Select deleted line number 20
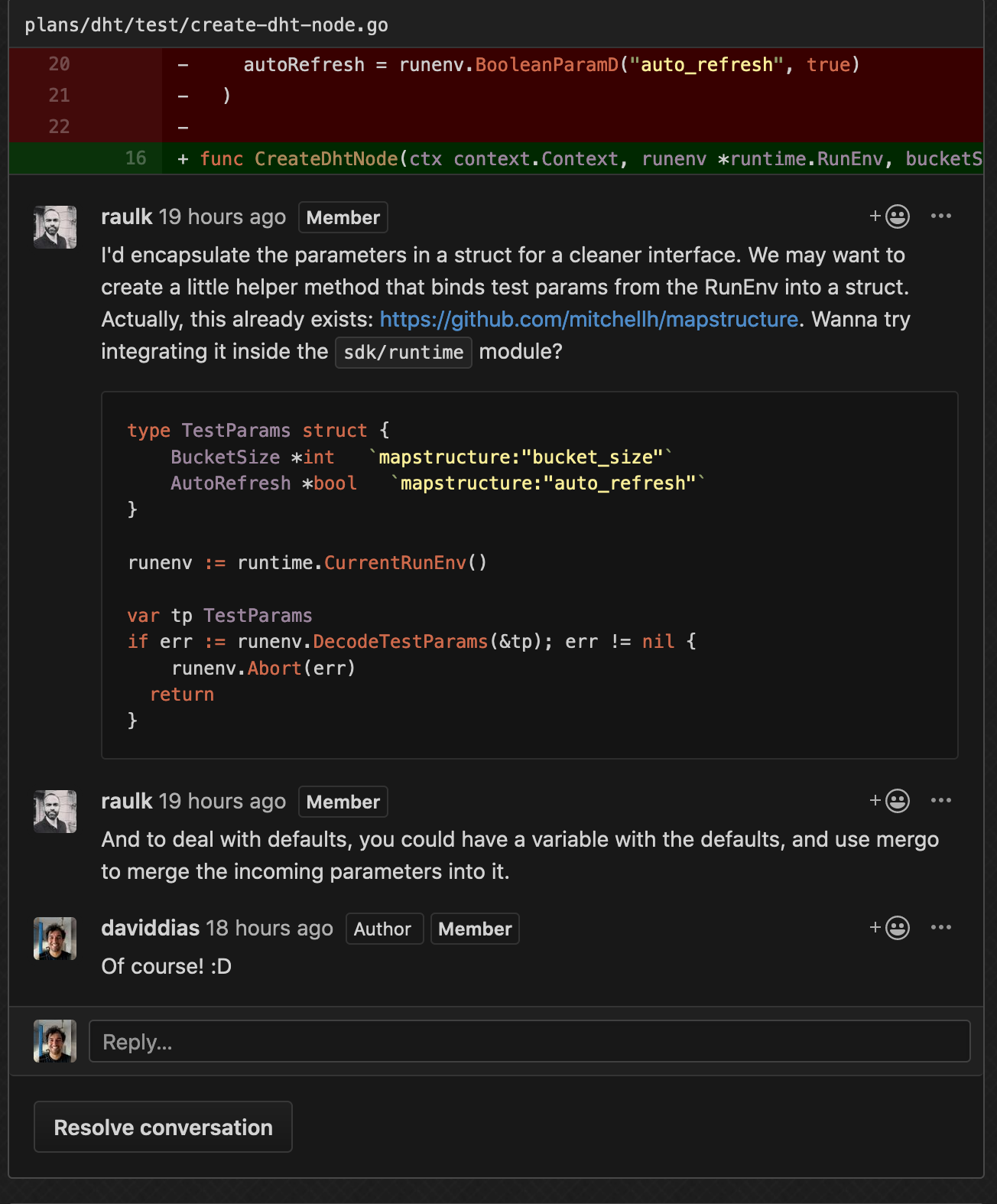The height and width of the screenshot is (1204, 997). pos(60,64)
